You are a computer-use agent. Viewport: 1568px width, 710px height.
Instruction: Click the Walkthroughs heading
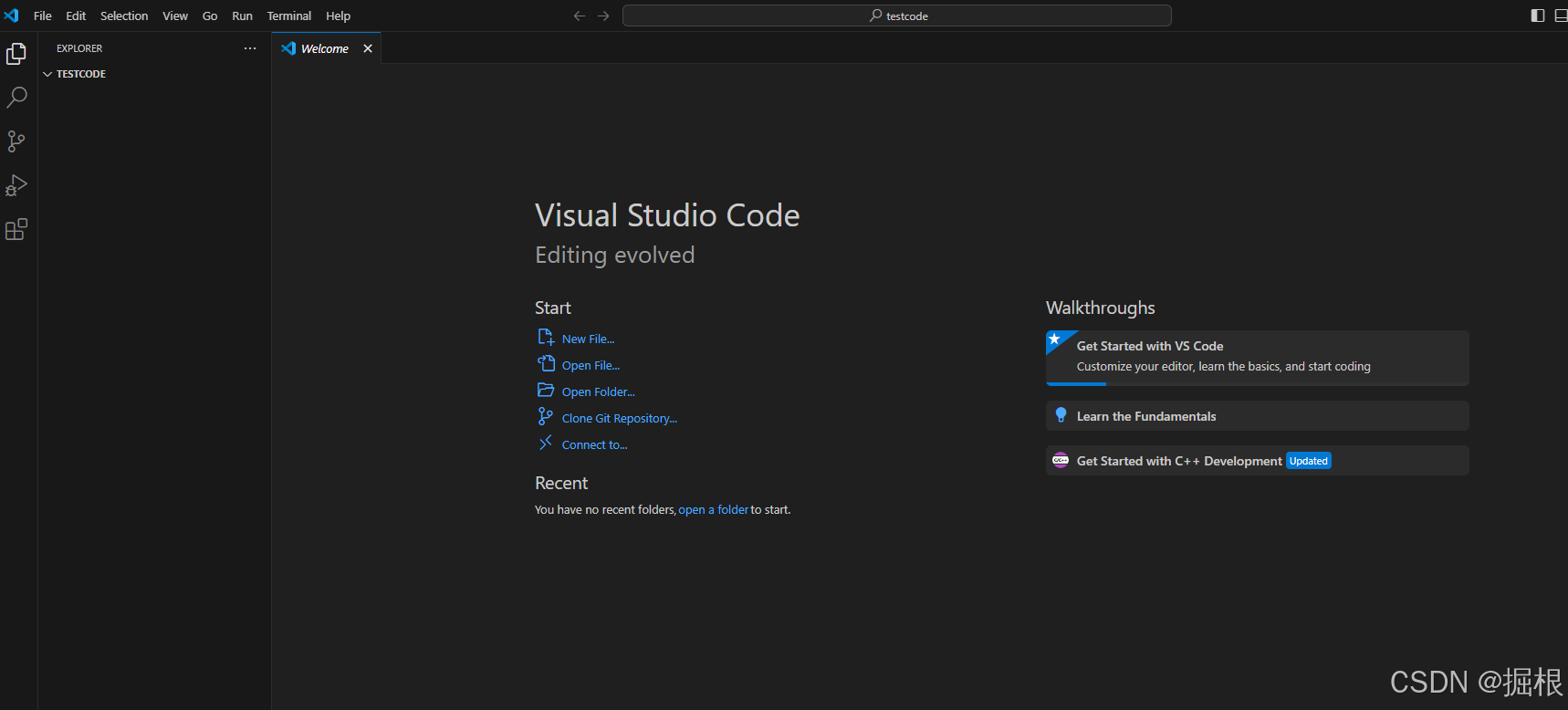[1101, 308]
